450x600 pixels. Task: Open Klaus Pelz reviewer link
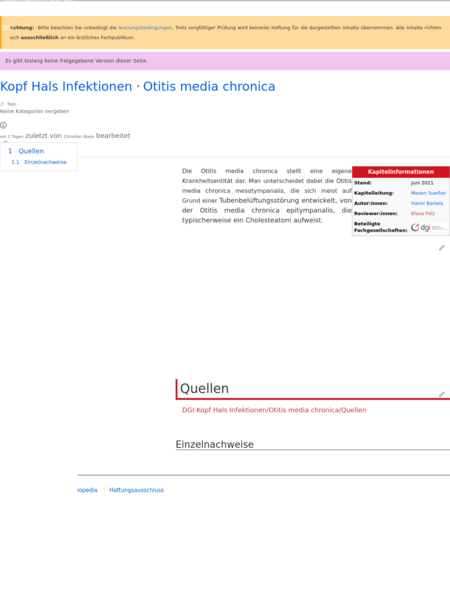click(x=423, y=213)
